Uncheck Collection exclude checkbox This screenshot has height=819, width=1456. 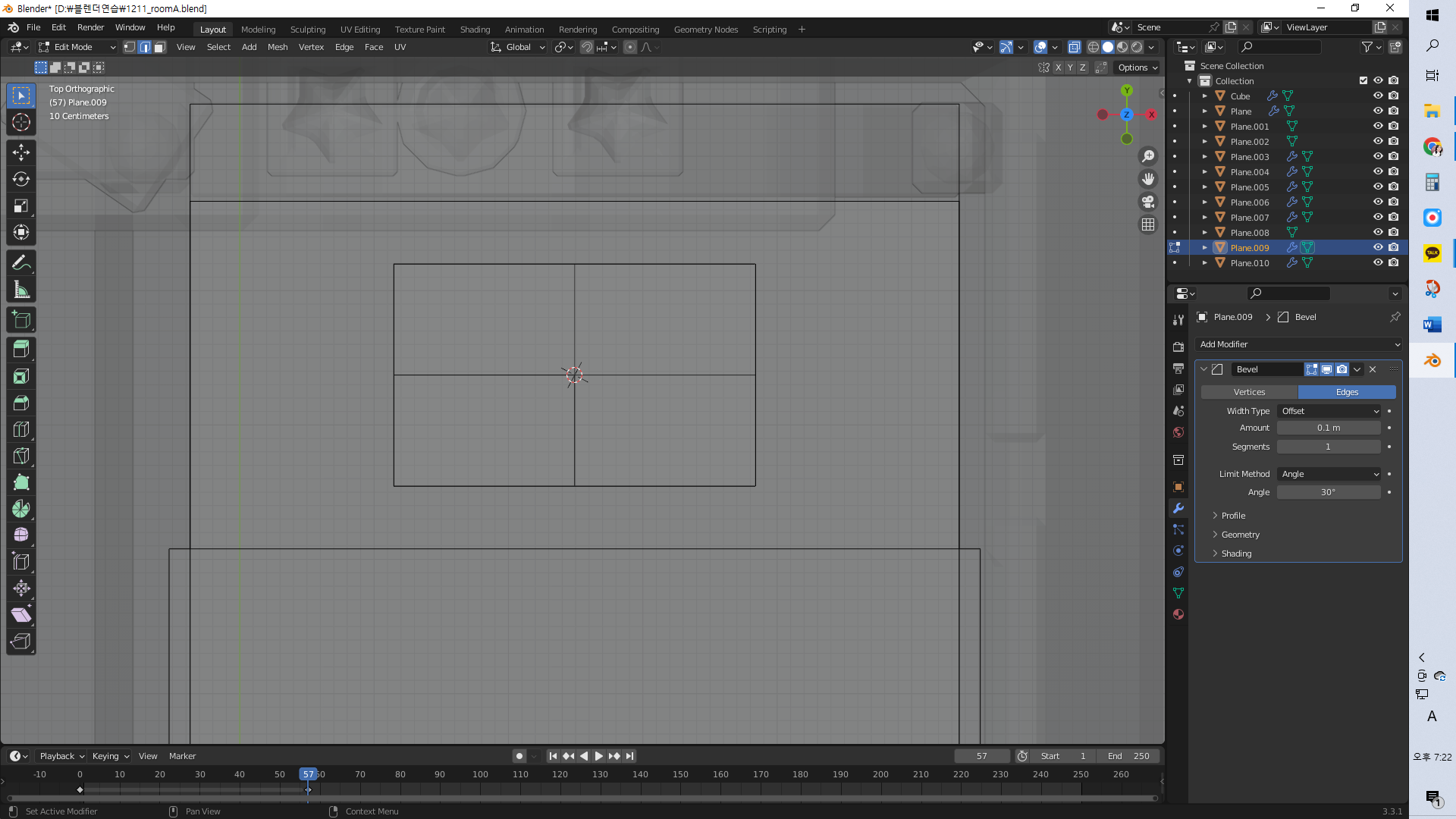[x=1363, y=80]
